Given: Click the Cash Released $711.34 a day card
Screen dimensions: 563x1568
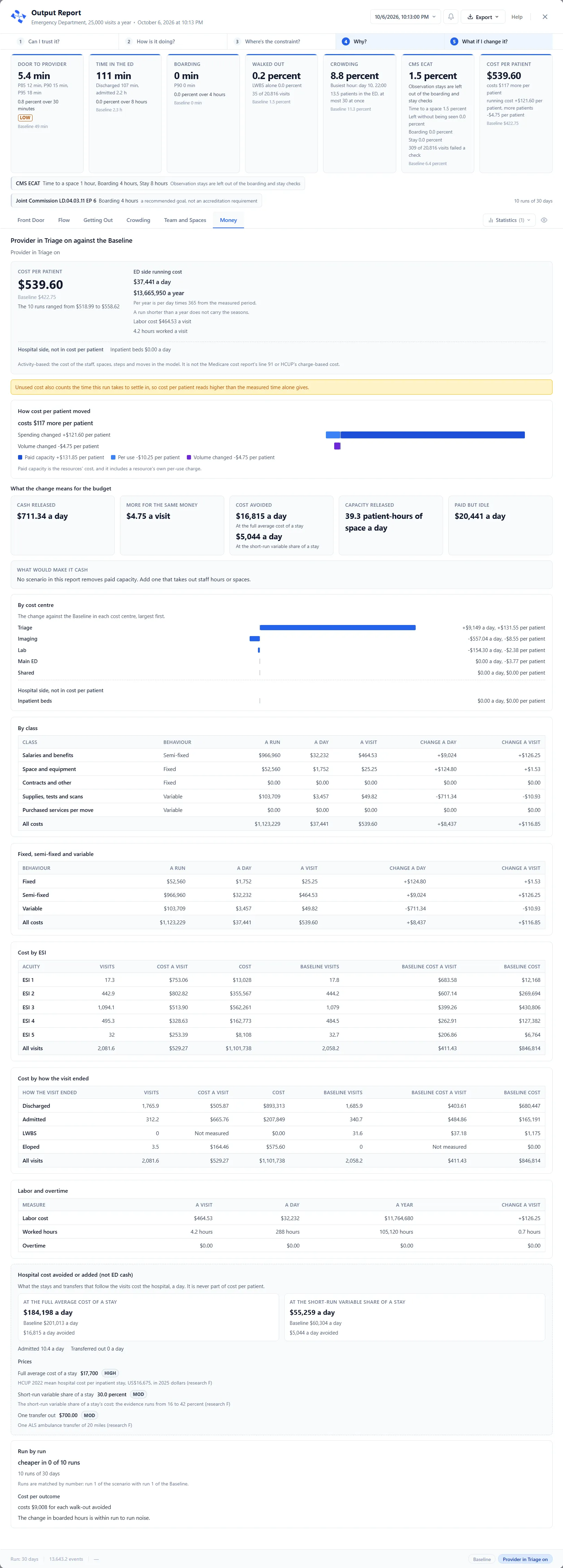Looking at the screenshot, I should pyautogui.click(x=63, y=525).
